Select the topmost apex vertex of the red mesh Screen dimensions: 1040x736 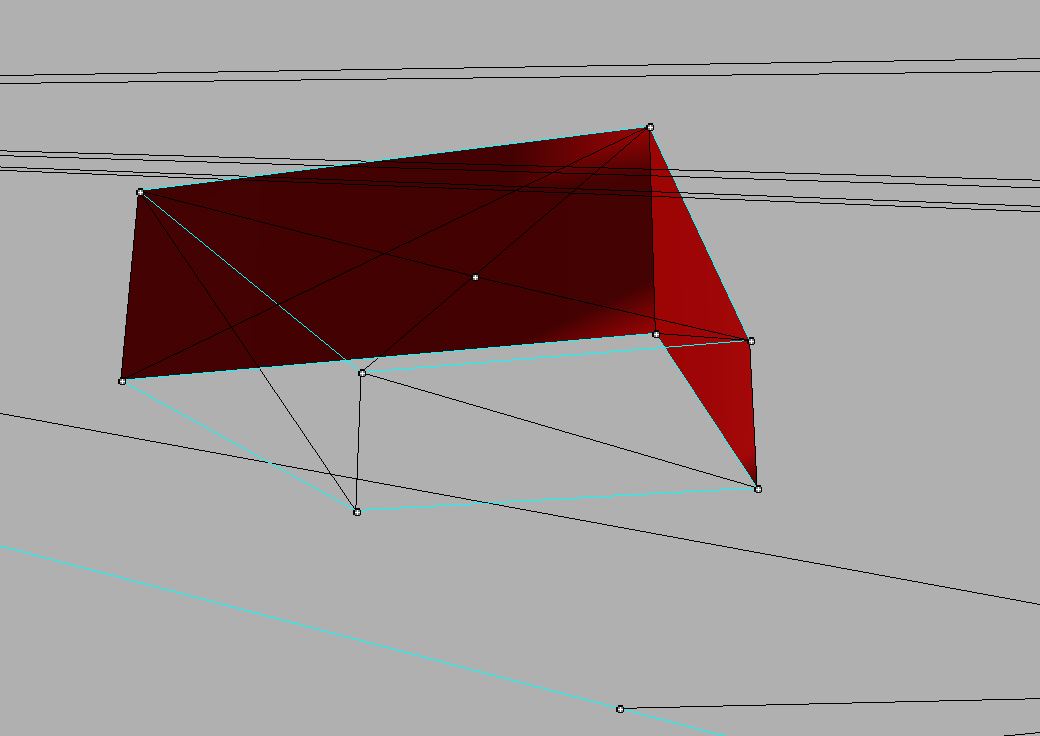click(650, 127)
